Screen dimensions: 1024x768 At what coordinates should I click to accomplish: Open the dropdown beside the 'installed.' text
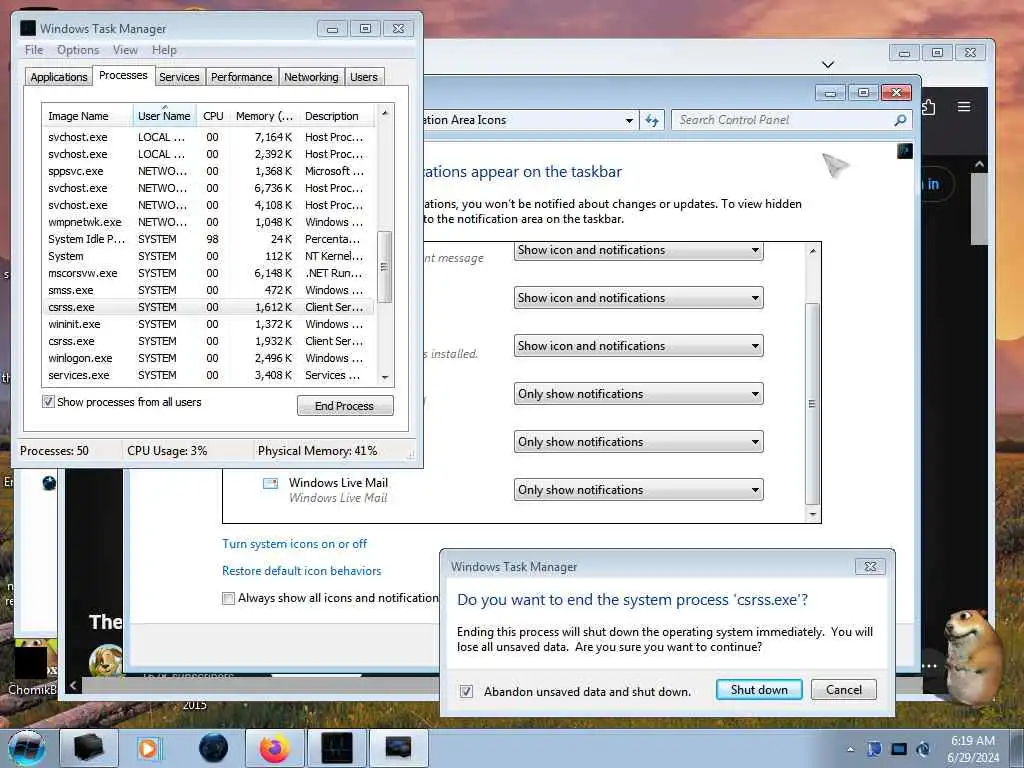coord(638,345)
